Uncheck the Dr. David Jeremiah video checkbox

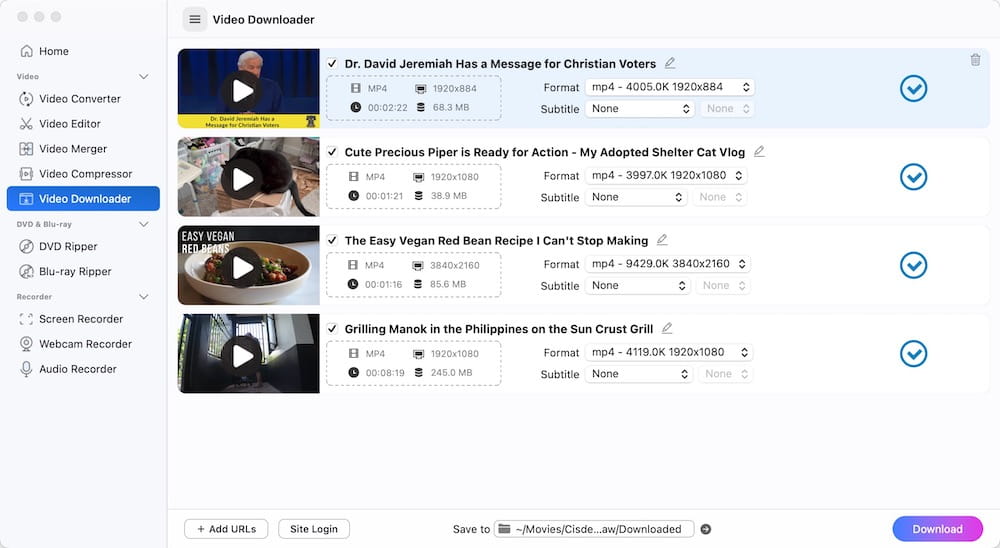click(x=332, y=64)
